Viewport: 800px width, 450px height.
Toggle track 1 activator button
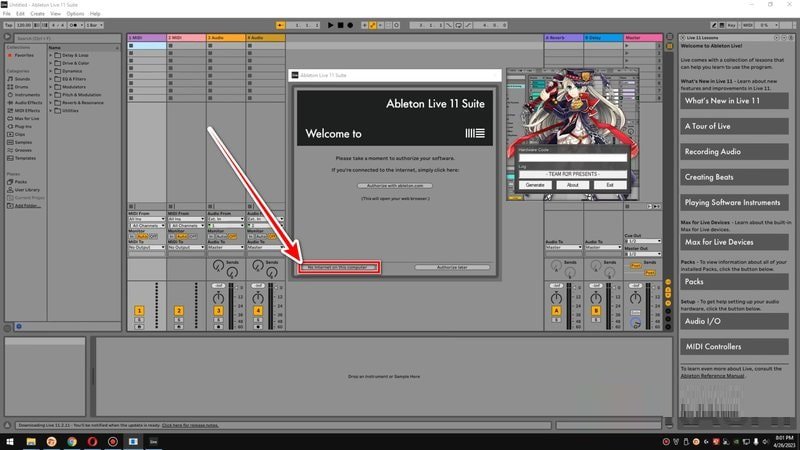[x=139, y=310]
